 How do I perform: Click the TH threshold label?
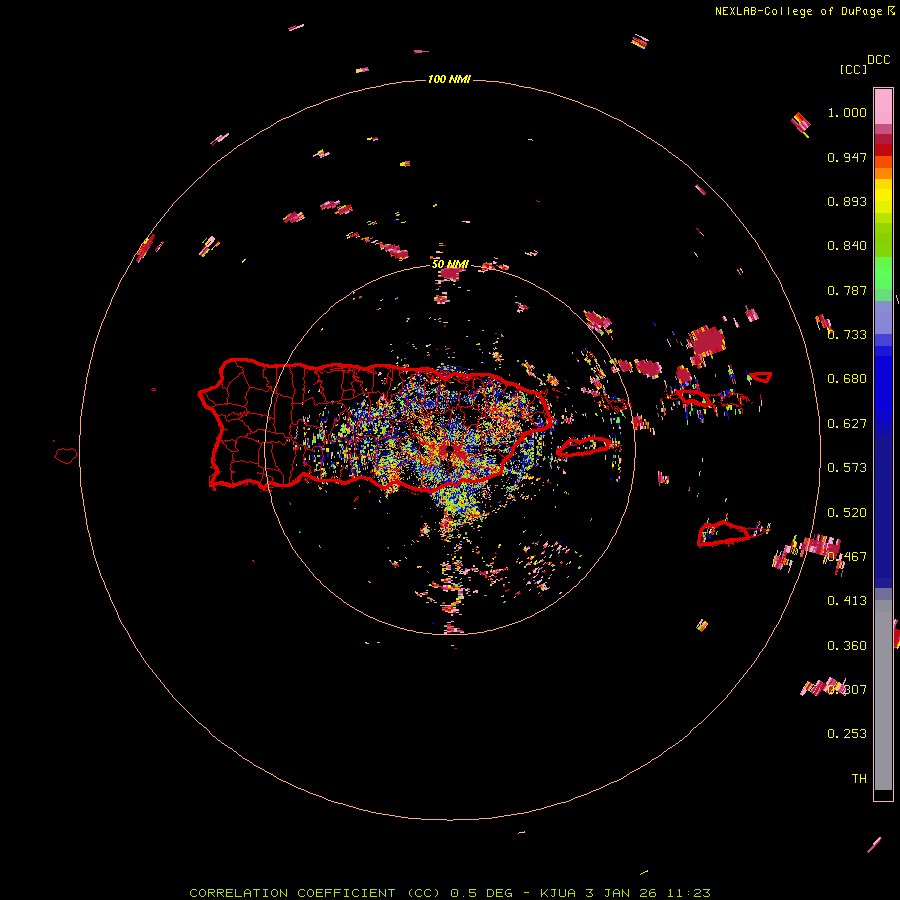point(859,779)
